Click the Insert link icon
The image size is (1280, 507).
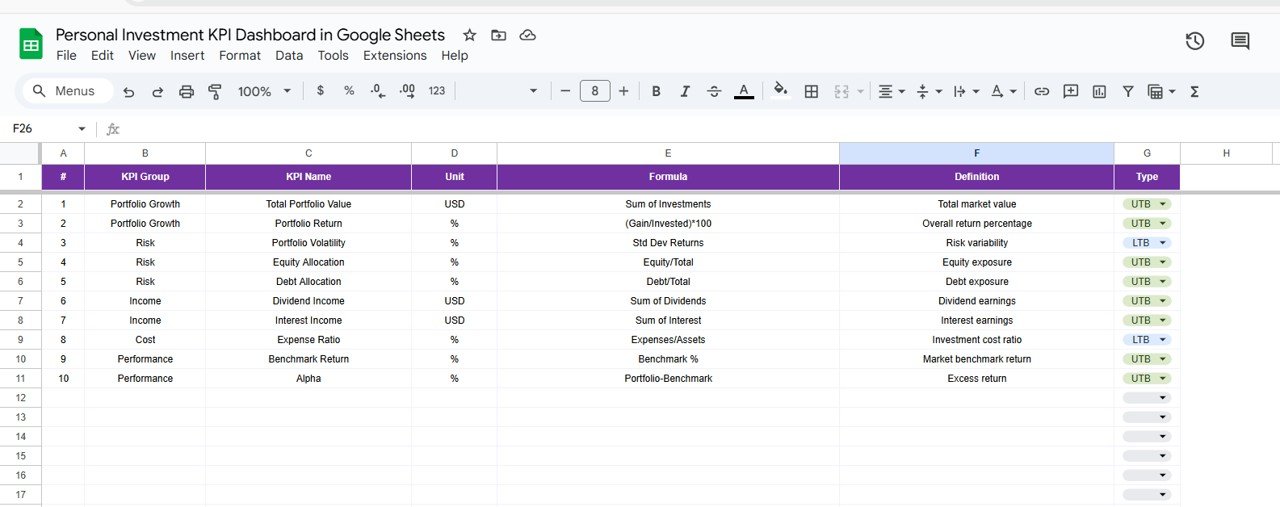coord(1041,91)
